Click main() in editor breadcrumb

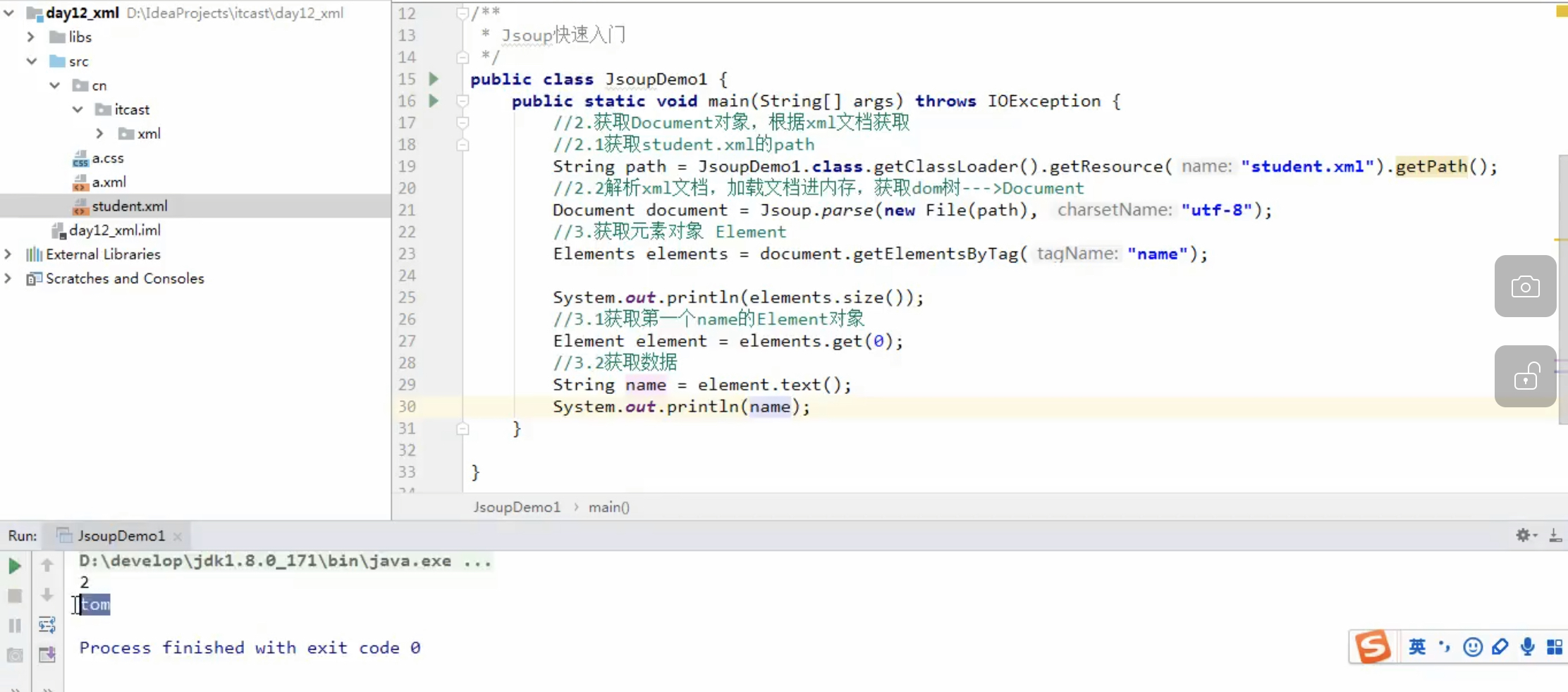click(x=609, y=507)
